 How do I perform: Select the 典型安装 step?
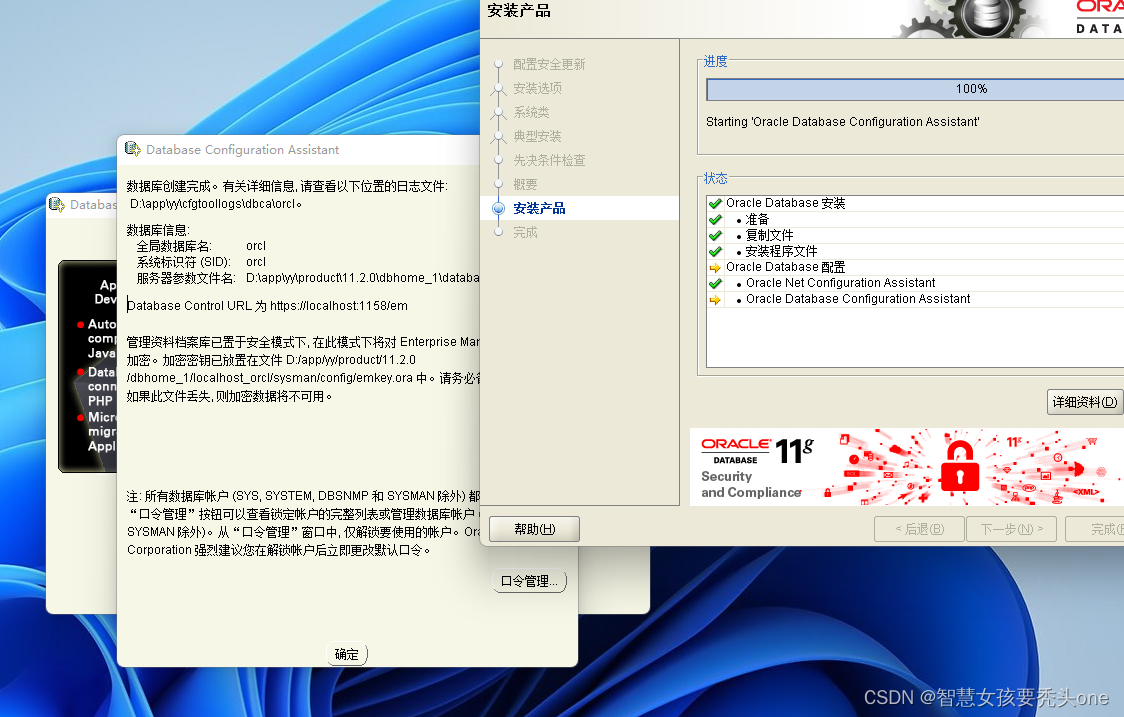[538, 136]
